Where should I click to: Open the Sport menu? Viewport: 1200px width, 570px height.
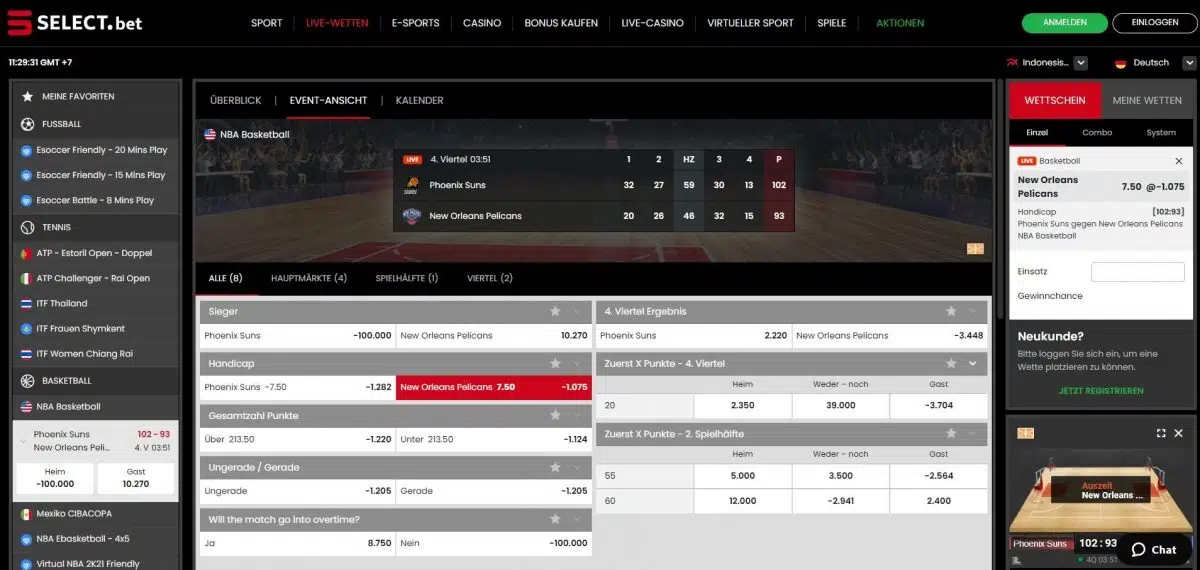(266, 23)
